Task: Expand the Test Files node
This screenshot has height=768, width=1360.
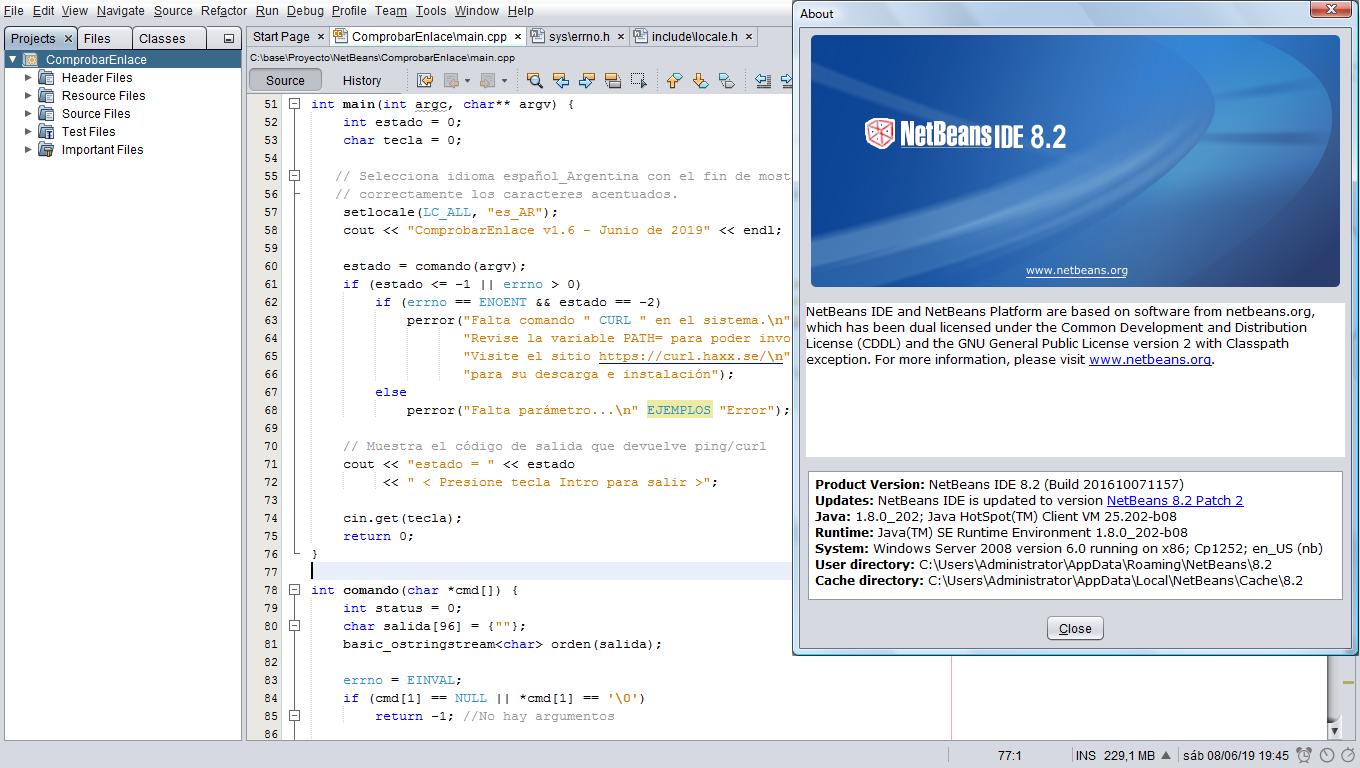Action: click(x=28, y=132)
